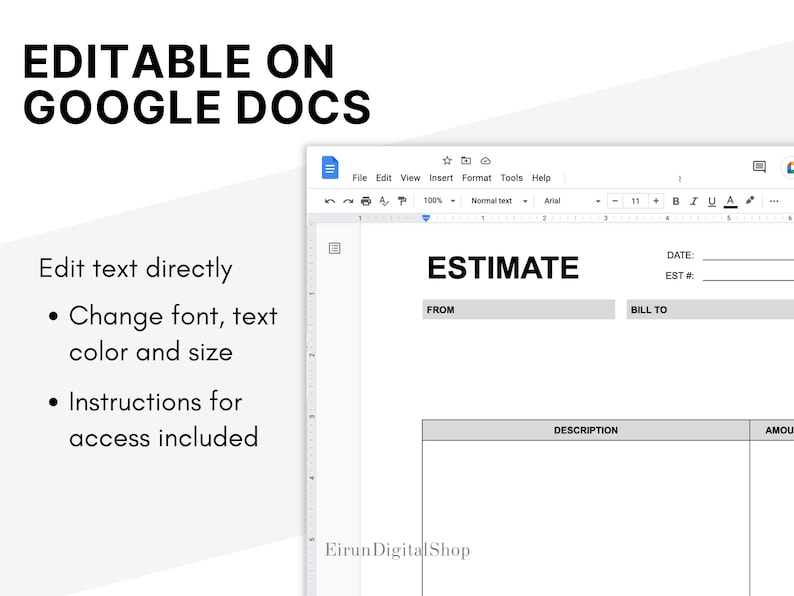Show the document outline icon
The image size is (794, 596).
[334, 248]
